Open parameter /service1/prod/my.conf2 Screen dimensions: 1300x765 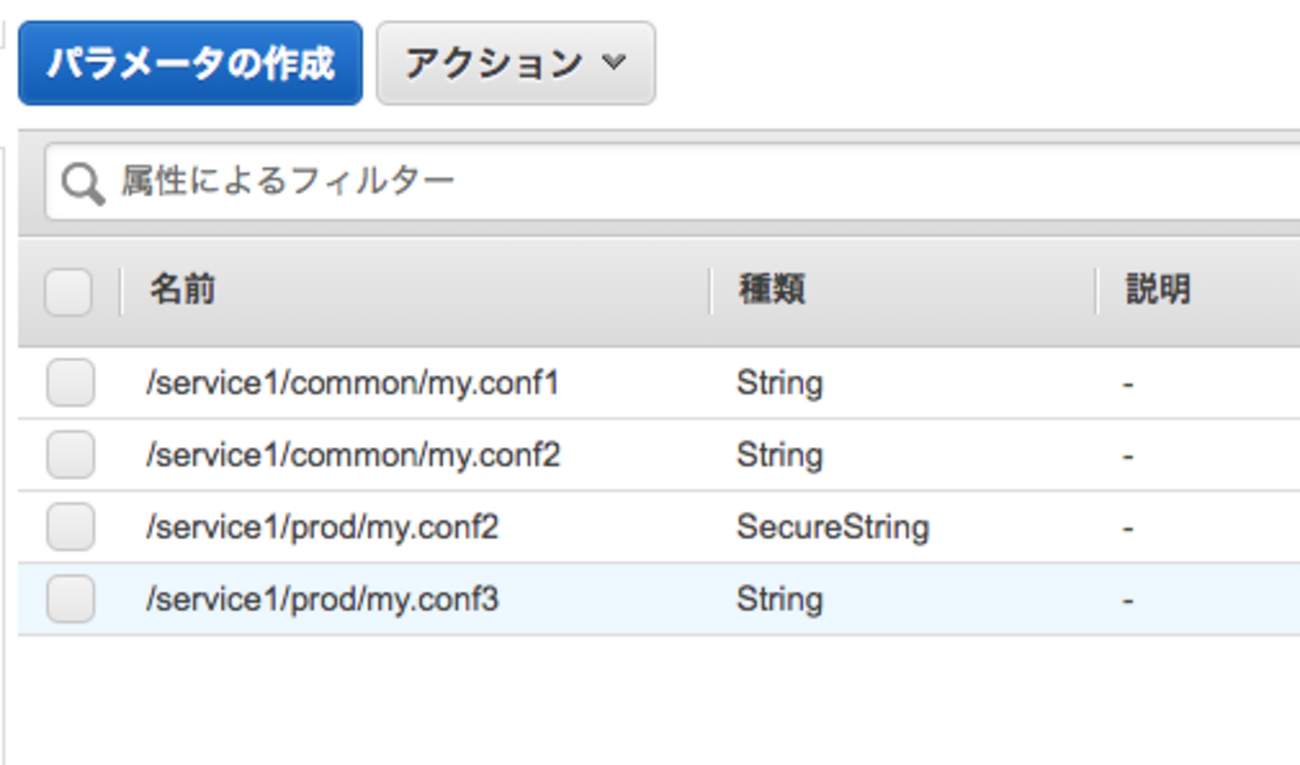pos(322,527)
